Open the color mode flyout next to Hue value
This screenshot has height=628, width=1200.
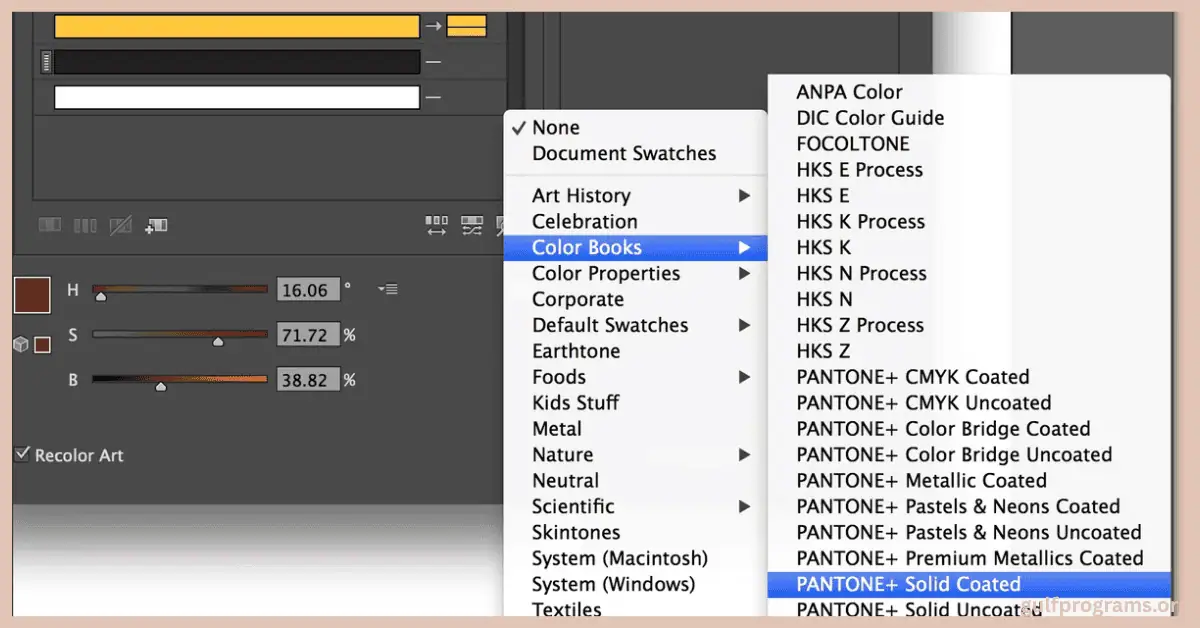click(386, 290)
